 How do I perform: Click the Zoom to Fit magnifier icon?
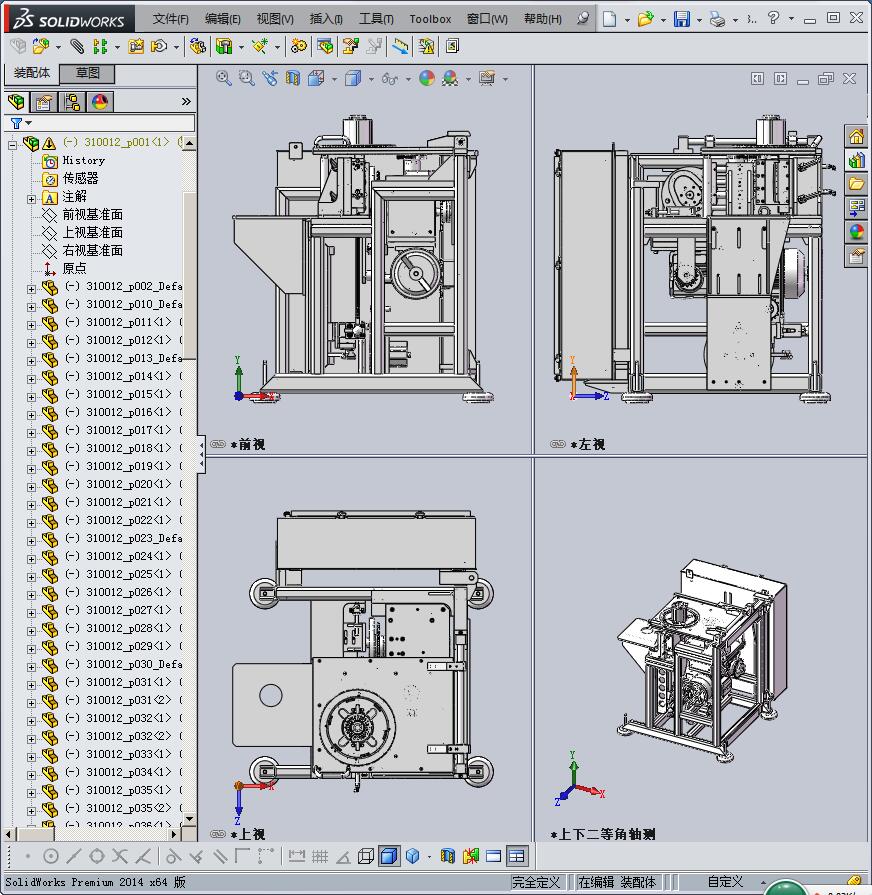point(224,78)
